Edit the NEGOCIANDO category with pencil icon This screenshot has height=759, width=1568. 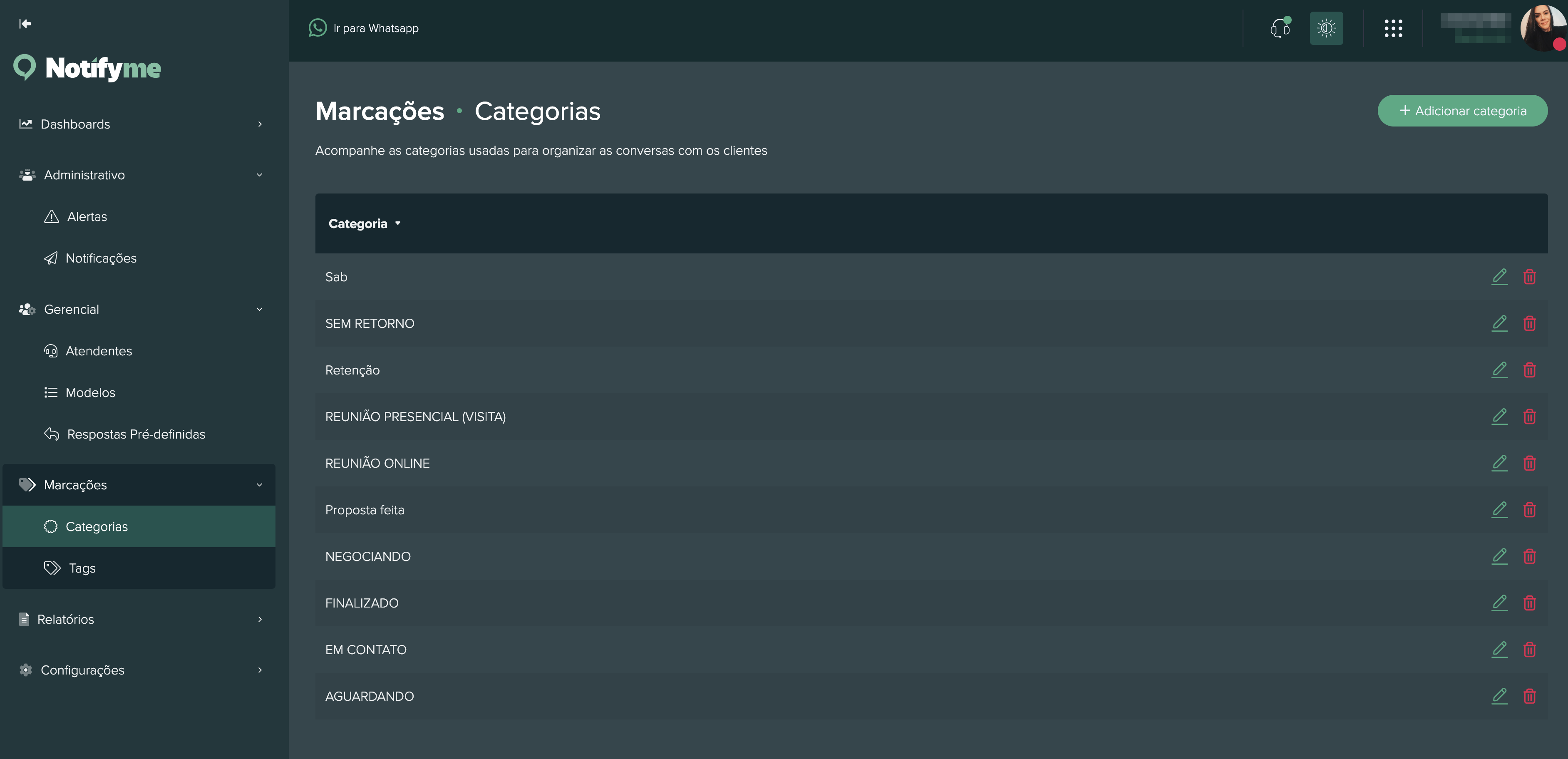[1500, 556]
